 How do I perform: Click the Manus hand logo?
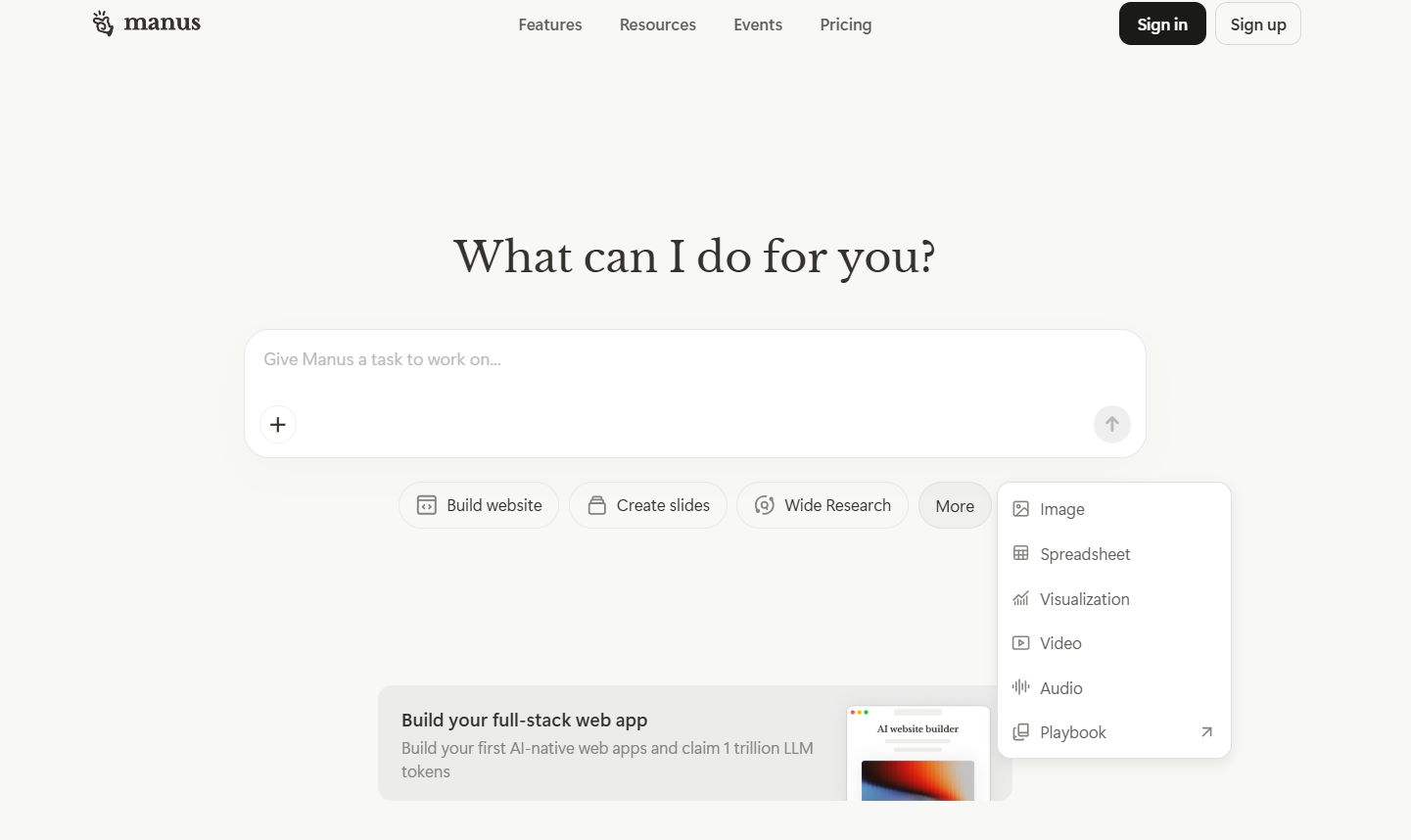tap(103, 23)
